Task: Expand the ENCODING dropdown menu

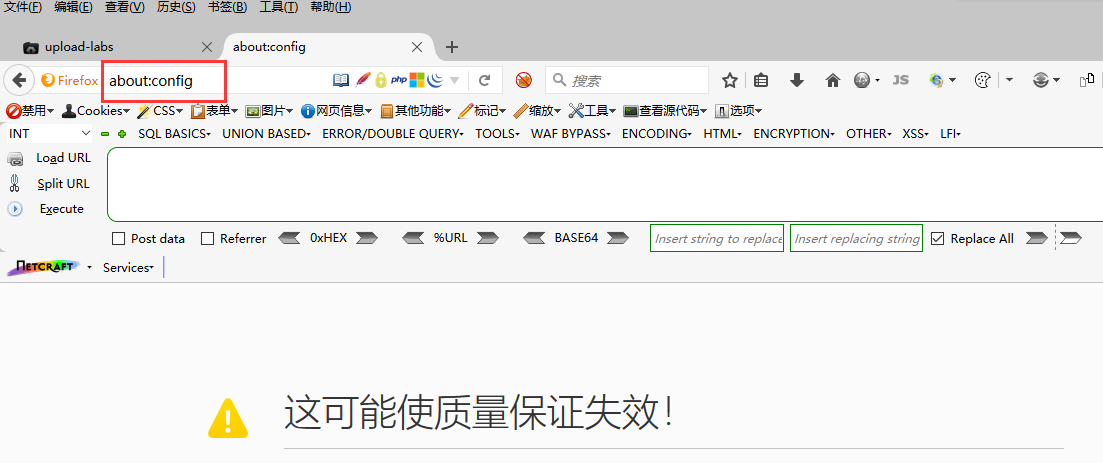Action: pos(656,134)
